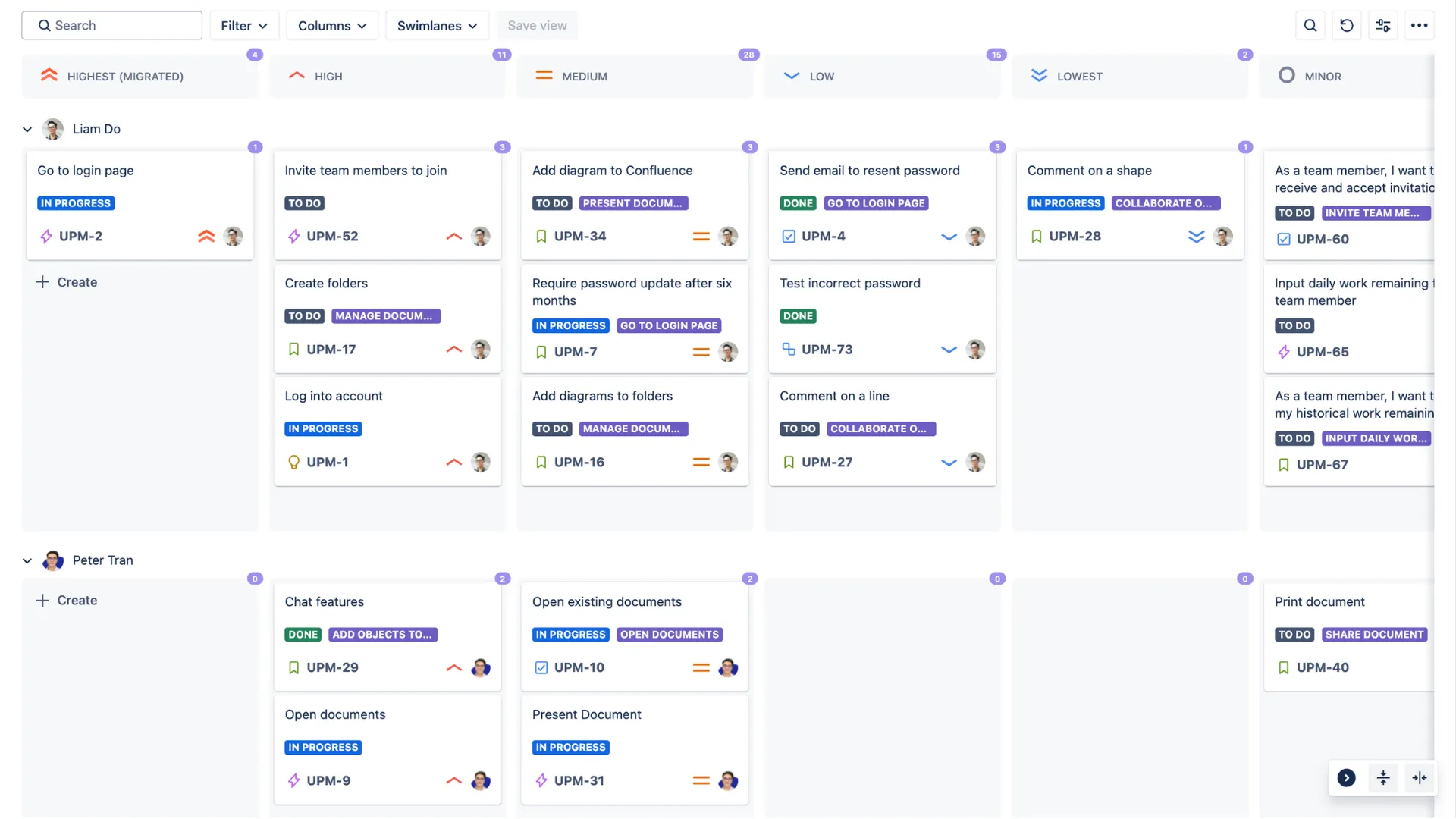The width and height of the screenshot is (1456, 819).
Task: Click the collapse swimlanes icon bottom right
Action: pyautogui.click(x=1383, y=777)
